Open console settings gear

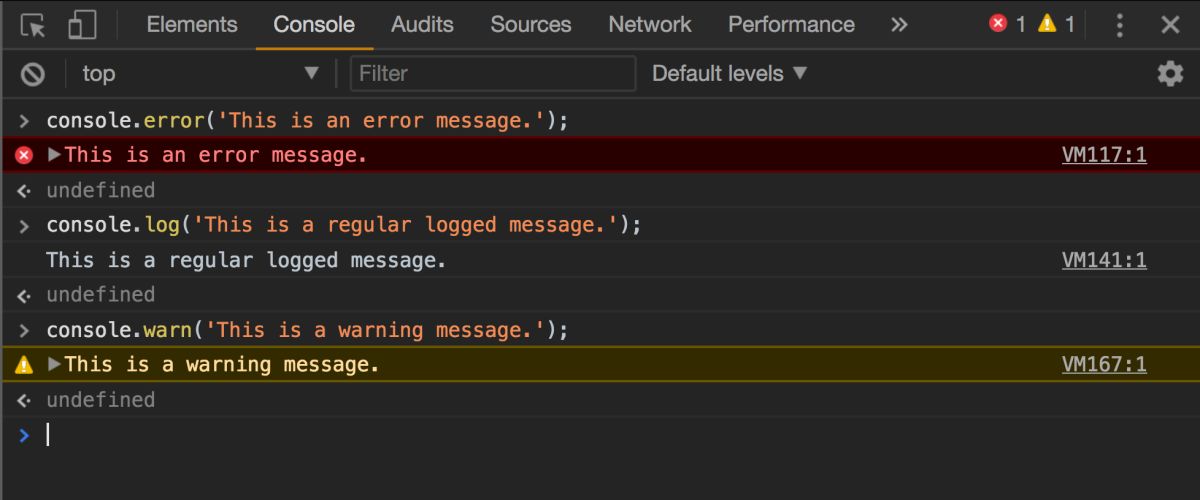click(x=1169, y=74)
